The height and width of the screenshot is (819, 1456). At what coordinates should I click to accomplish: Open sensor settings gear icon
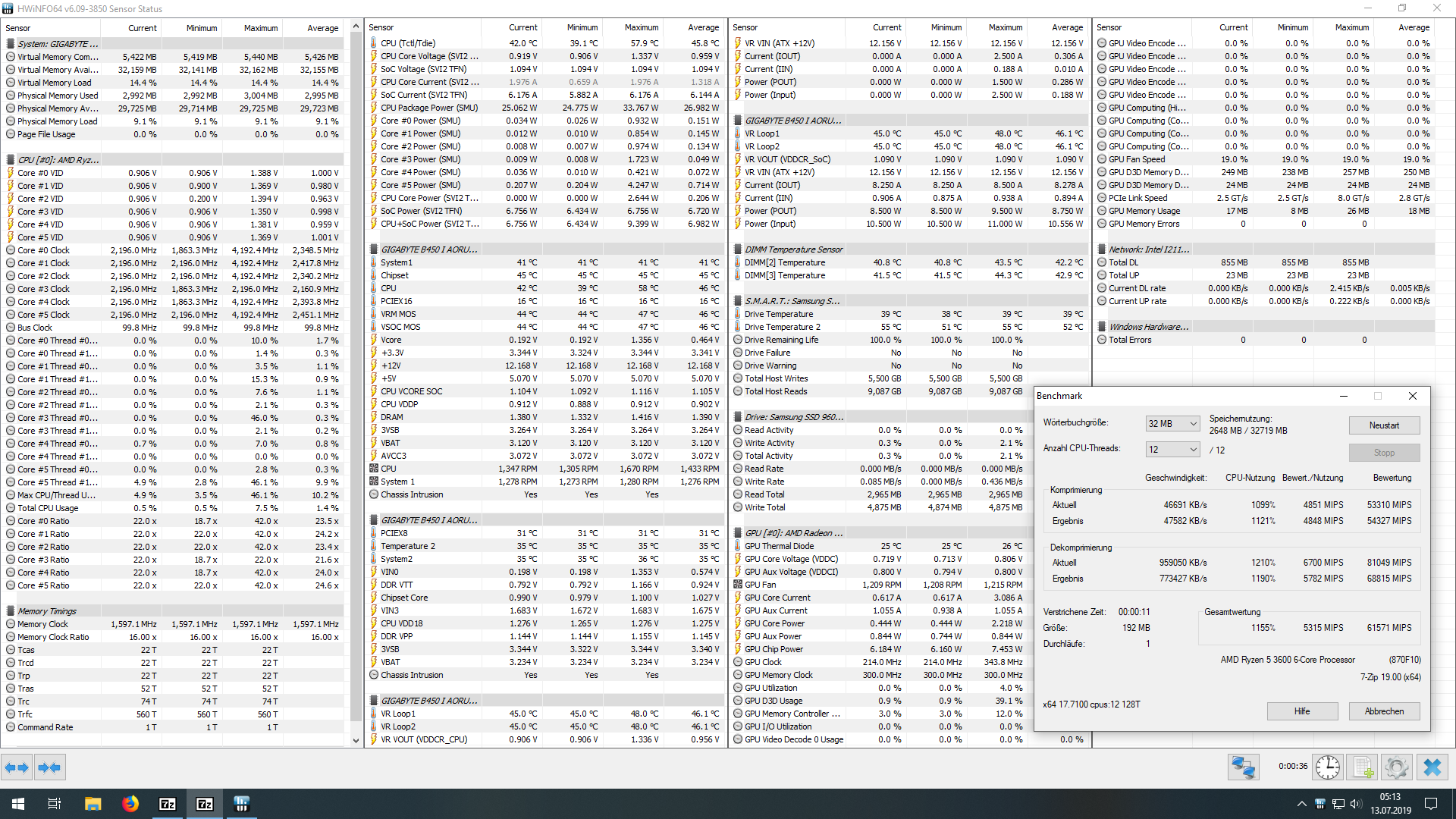click(x=1396, y=767)
